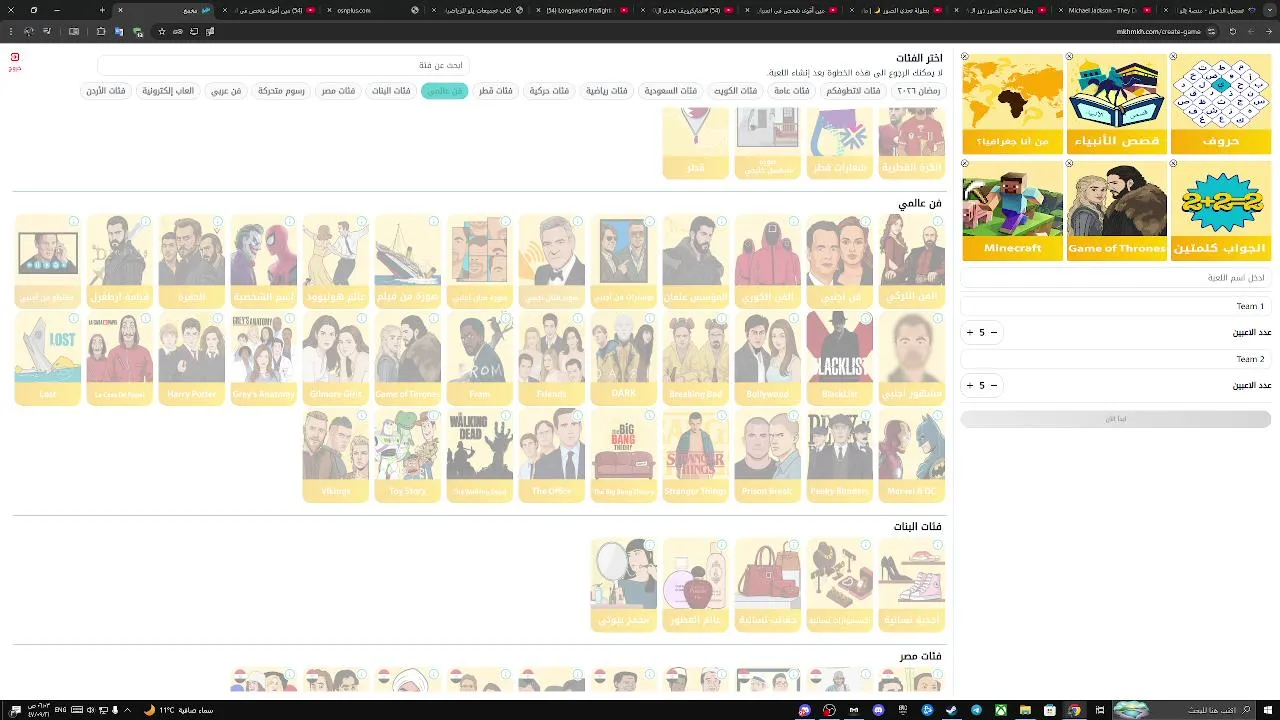Screen dimensions: 1280x720
Task: Decrease Team 1 player count
Action: 993,332
